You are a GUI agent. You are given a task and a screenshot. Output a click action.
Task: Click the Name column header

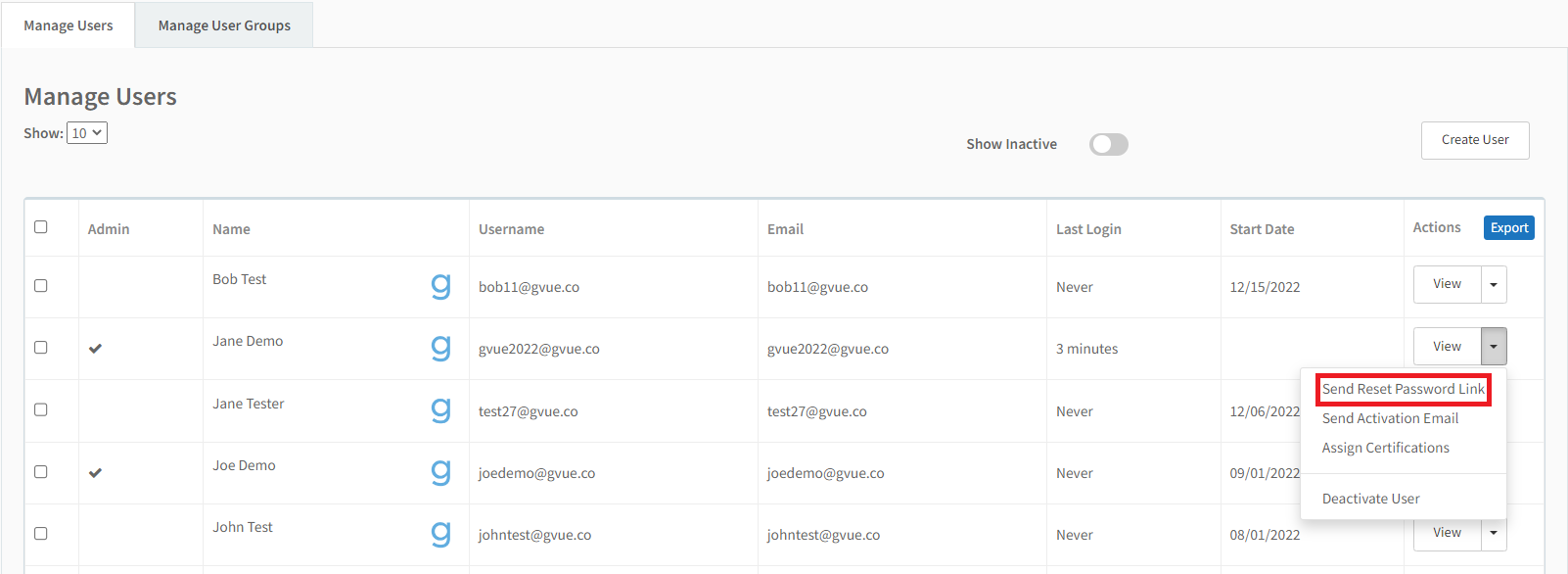[x=232, y=229]
